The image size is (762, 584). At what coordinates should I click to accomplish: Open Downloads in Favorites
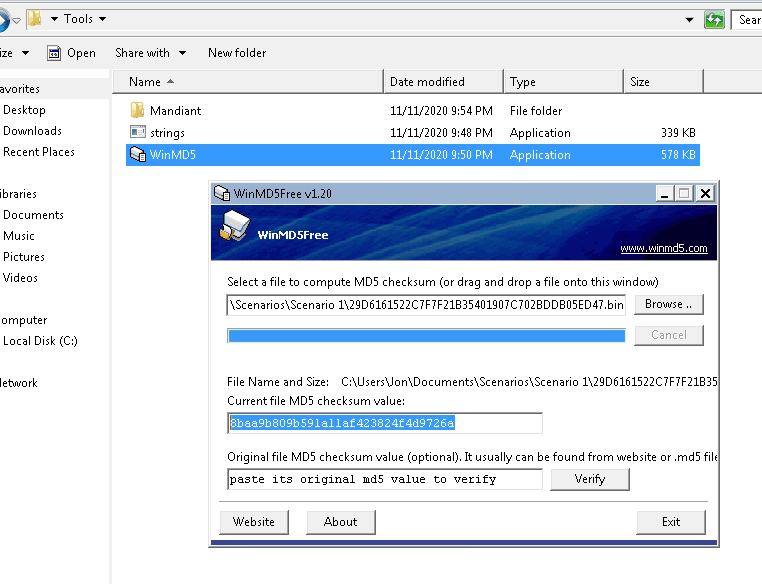pyautogui.click(x=33, y=131)
